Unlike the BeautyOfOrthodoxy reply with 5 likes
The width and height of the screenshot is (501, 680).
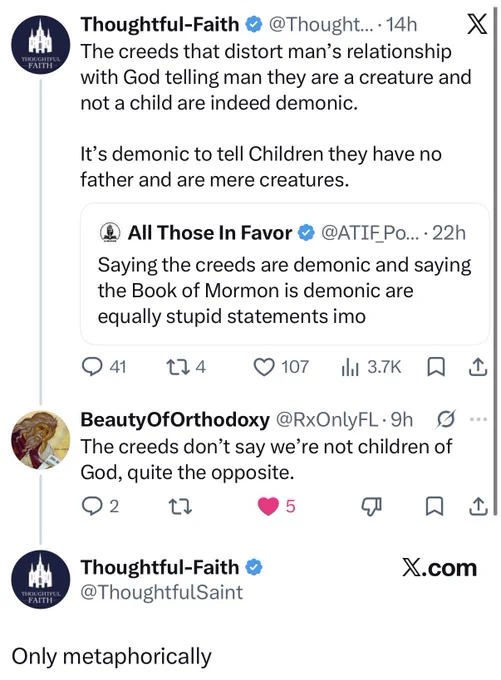(x=276, y=506)
